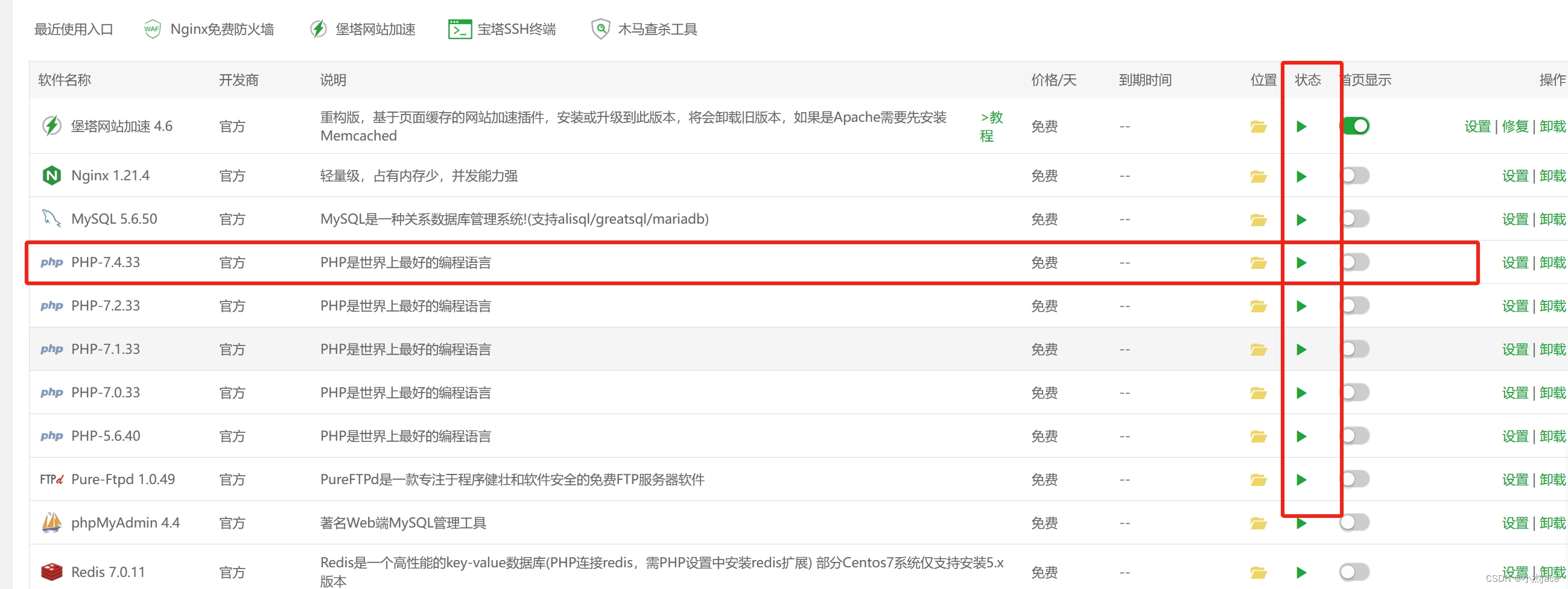Screen dimensions: 1568x589
Task: Enable homepage display for MySQL 5.6.50
Action: point(1355,219)
